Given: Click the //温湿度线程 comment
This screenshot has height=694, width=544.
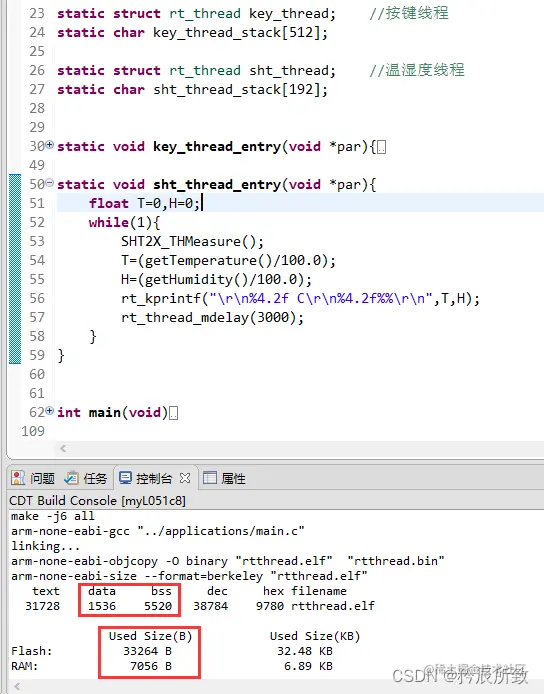Looking at the screenshot, I should tap(417, 70).
